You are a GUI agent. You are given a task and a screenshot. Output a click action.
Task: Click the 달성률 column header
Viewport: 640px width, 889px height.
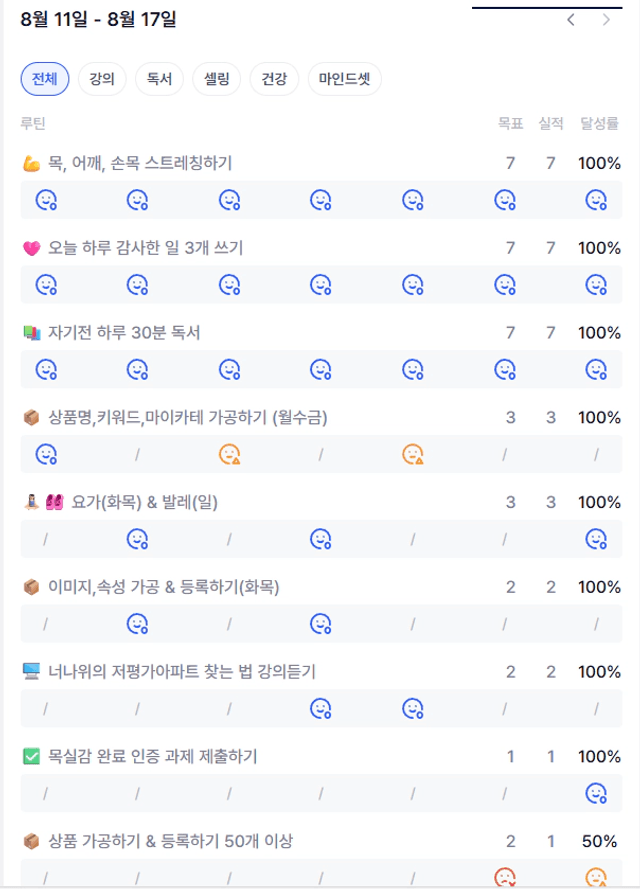(599, 124)
